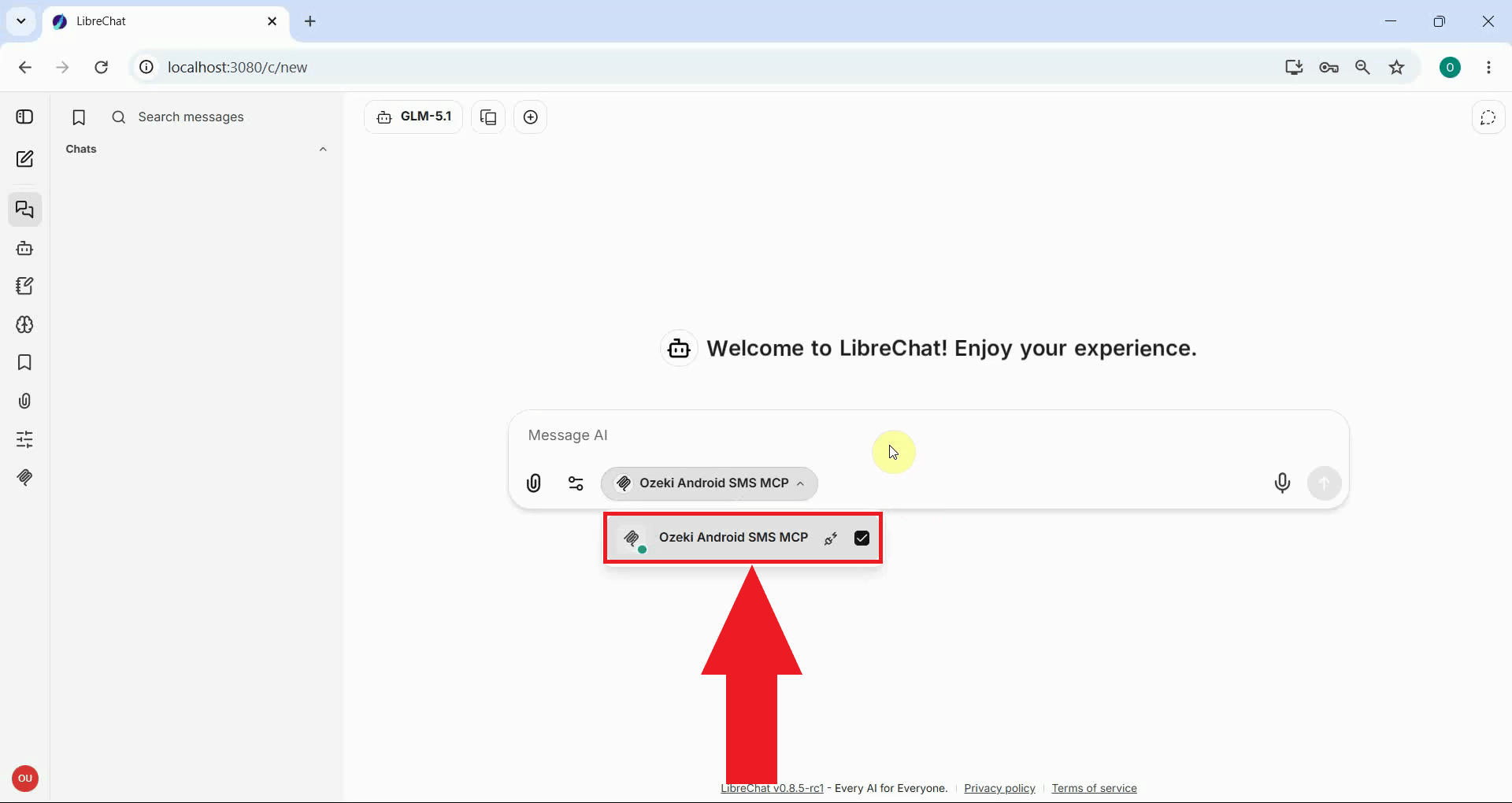
Task: Start voice input with the microphone
Action: 1282,483
